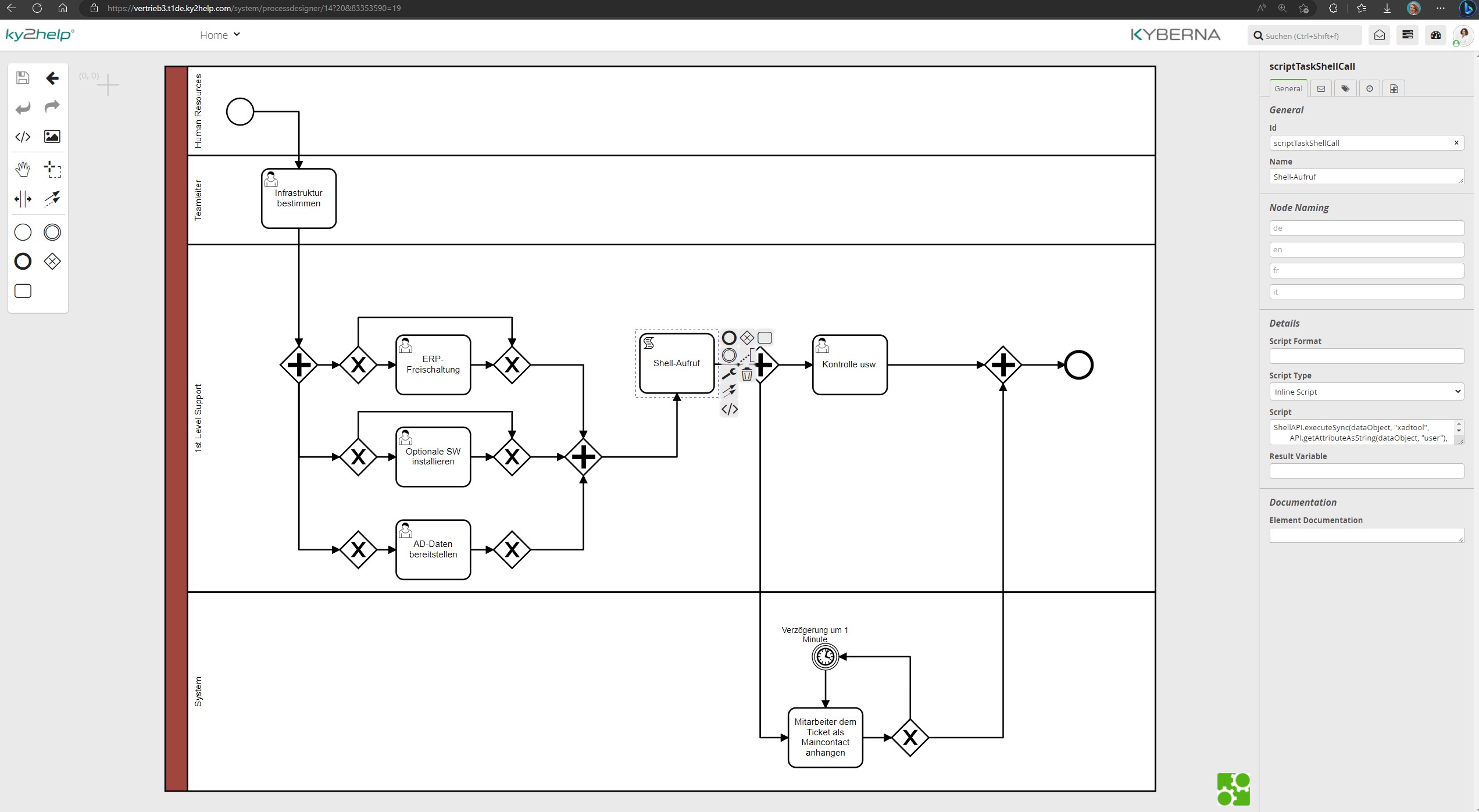Click the dashboard icon in top bar

pos(1436,35)
